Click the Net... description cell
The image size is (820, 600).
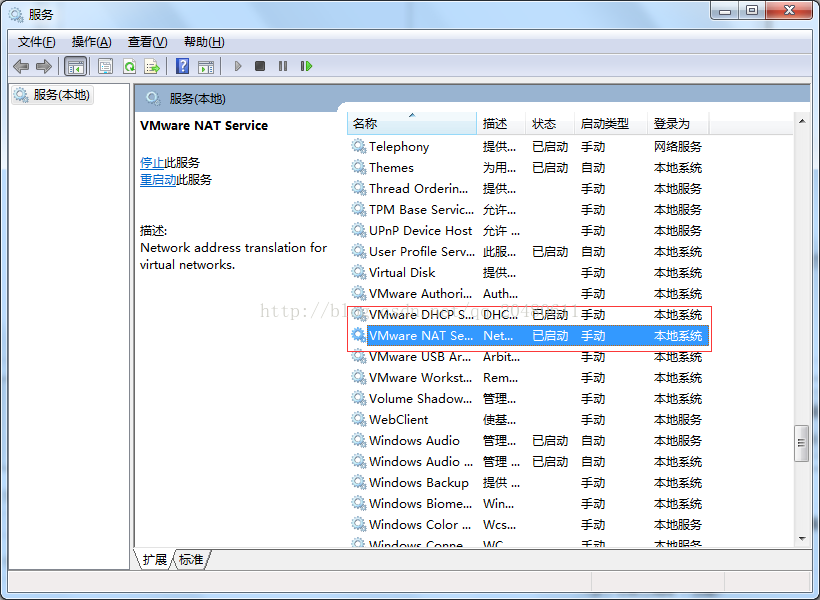tap(498, 335)
